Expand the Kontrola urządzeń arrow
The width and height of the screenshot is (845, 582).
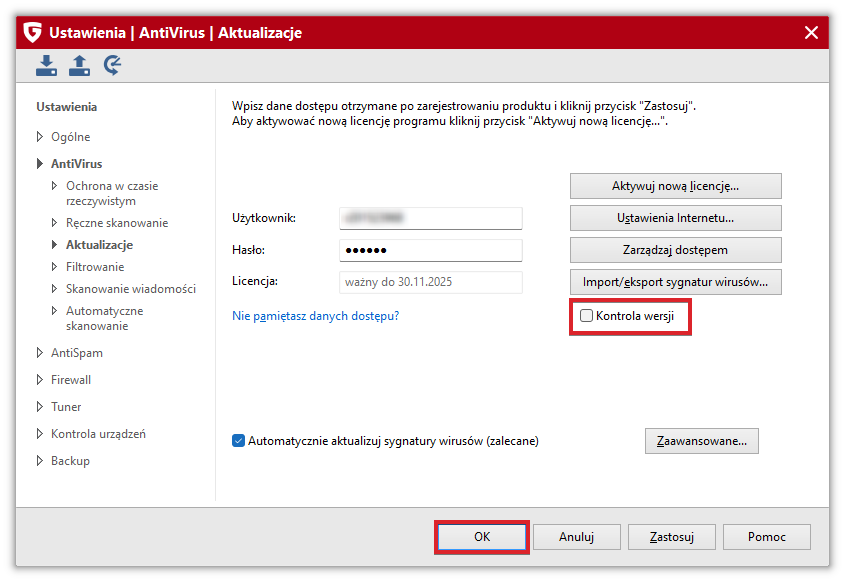coord(39,434)
